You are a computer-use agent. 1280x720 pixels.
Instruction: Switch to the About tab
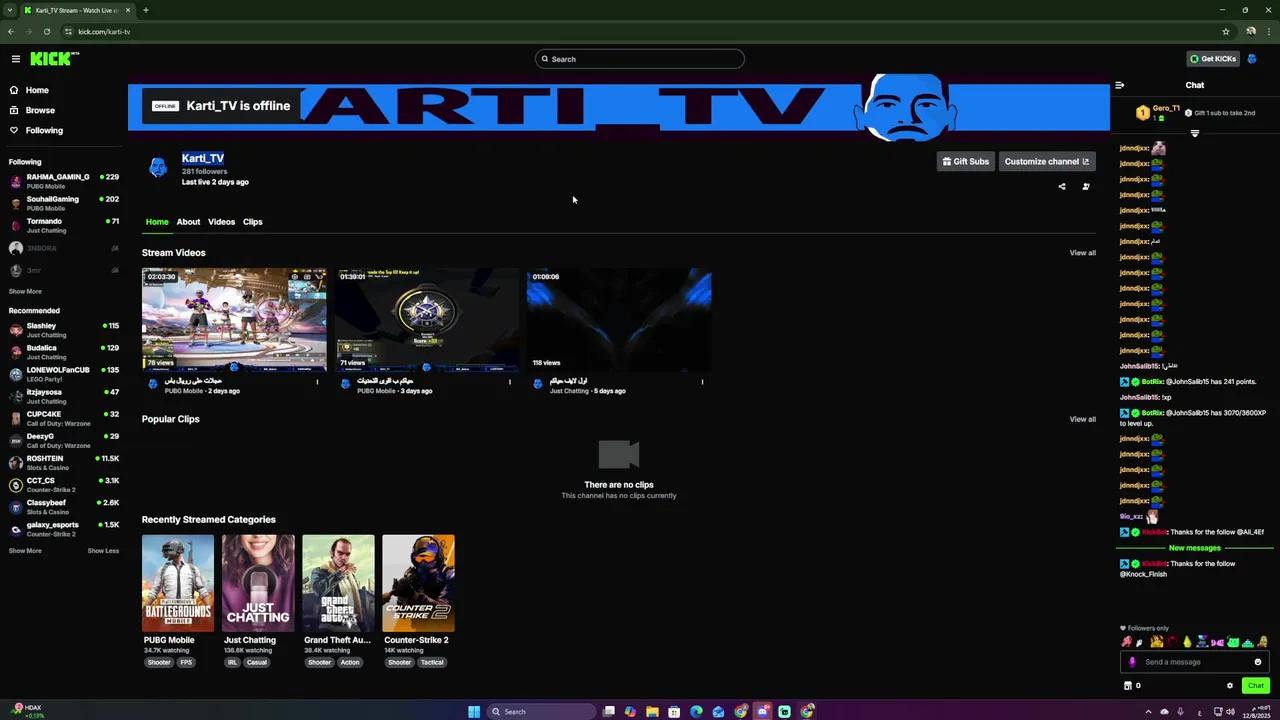coord(188,222)
